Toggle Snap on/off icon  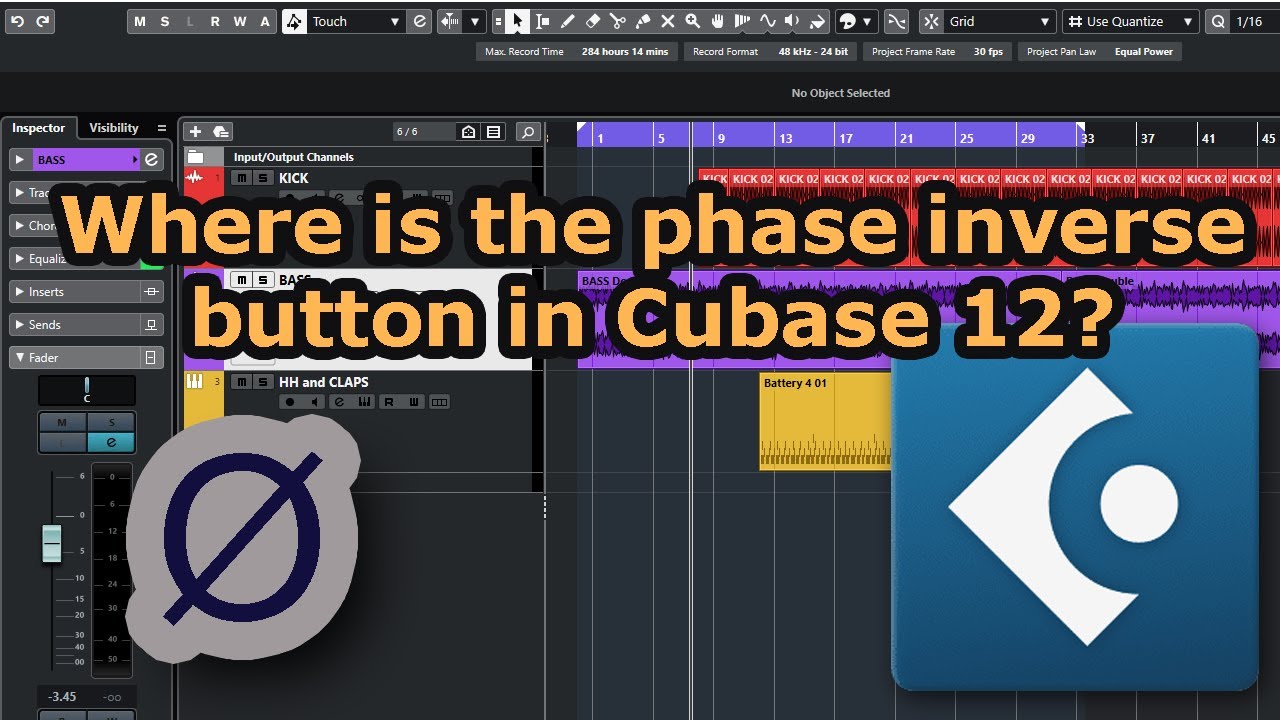coord(931,21)
